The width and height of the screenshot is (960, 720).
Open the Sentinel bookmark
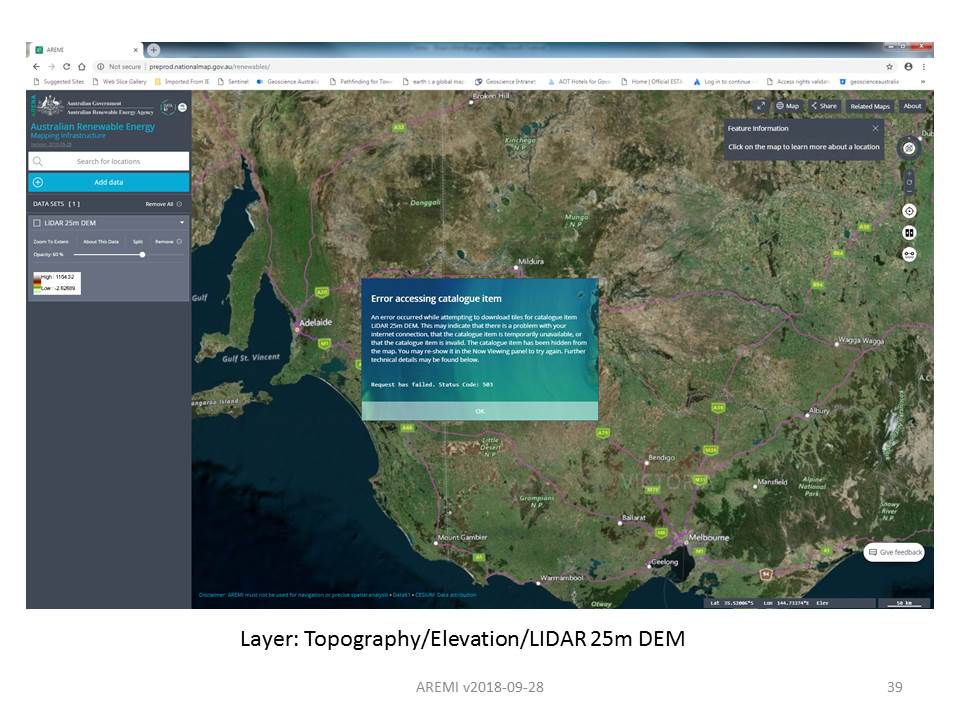pyautogui.click(x=233, y=81)
